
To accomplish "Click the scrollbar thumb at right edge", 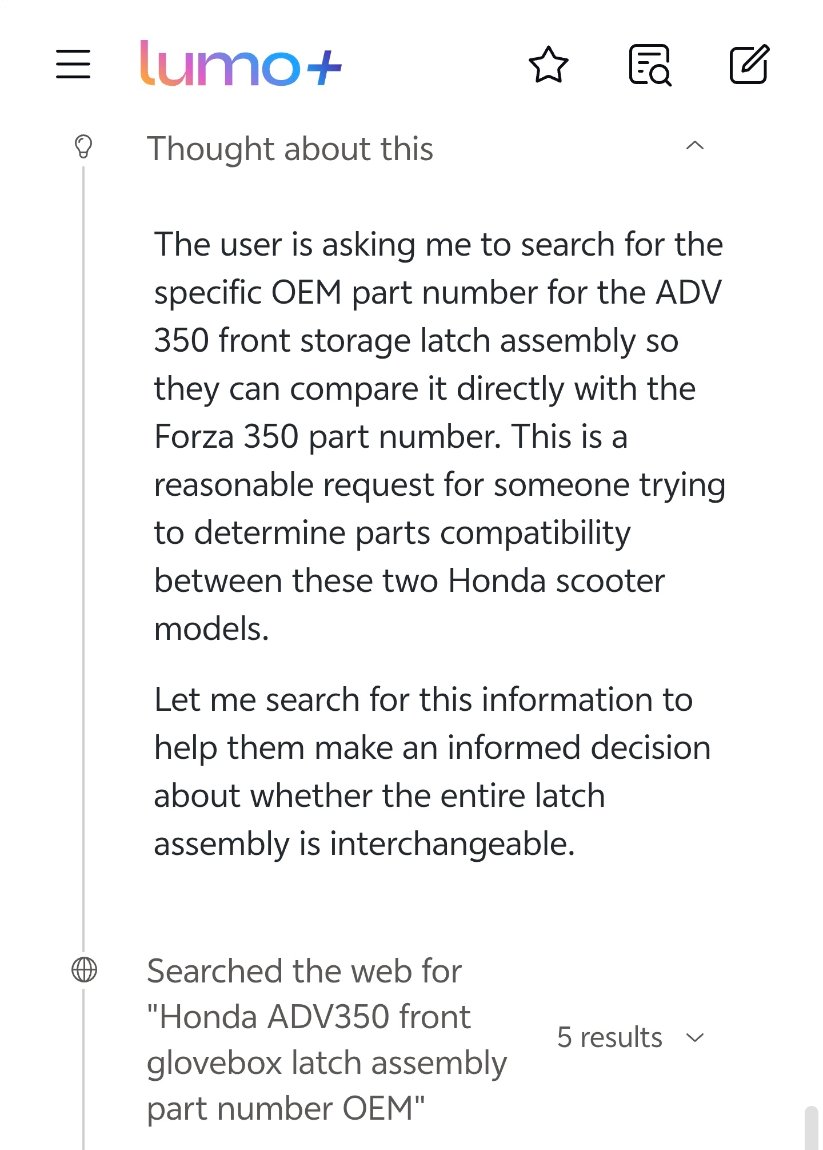I will tap(811, 1126).
